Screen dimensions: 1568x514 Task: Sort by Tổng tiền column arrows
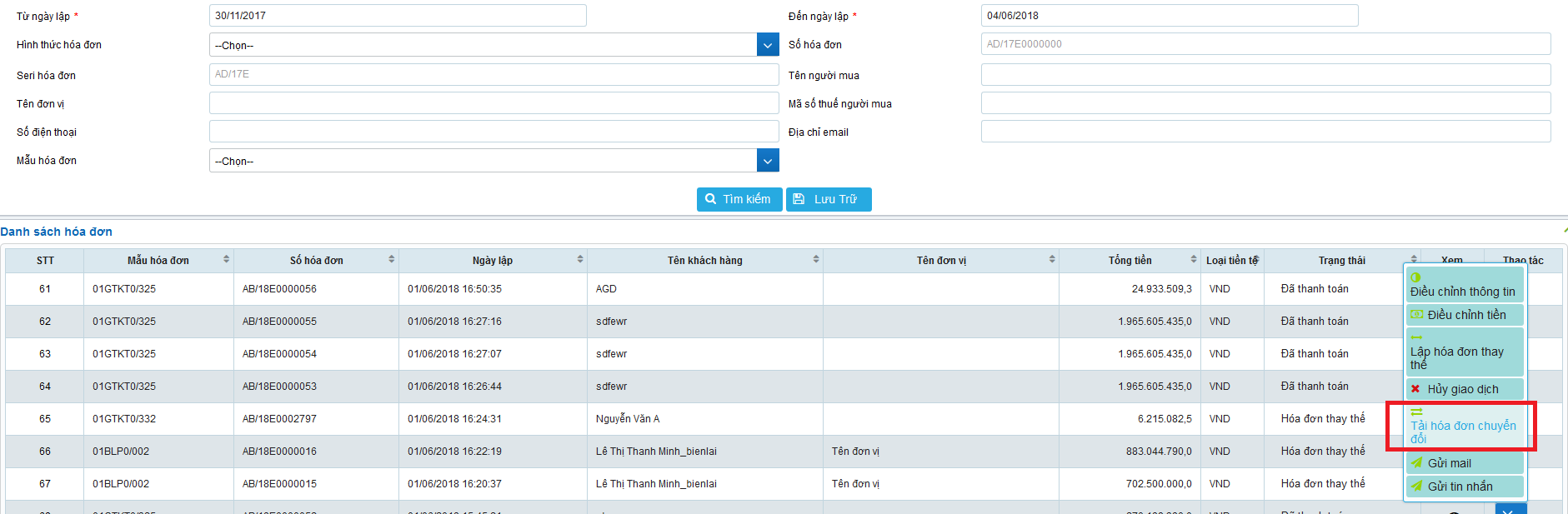(1194, 260)
